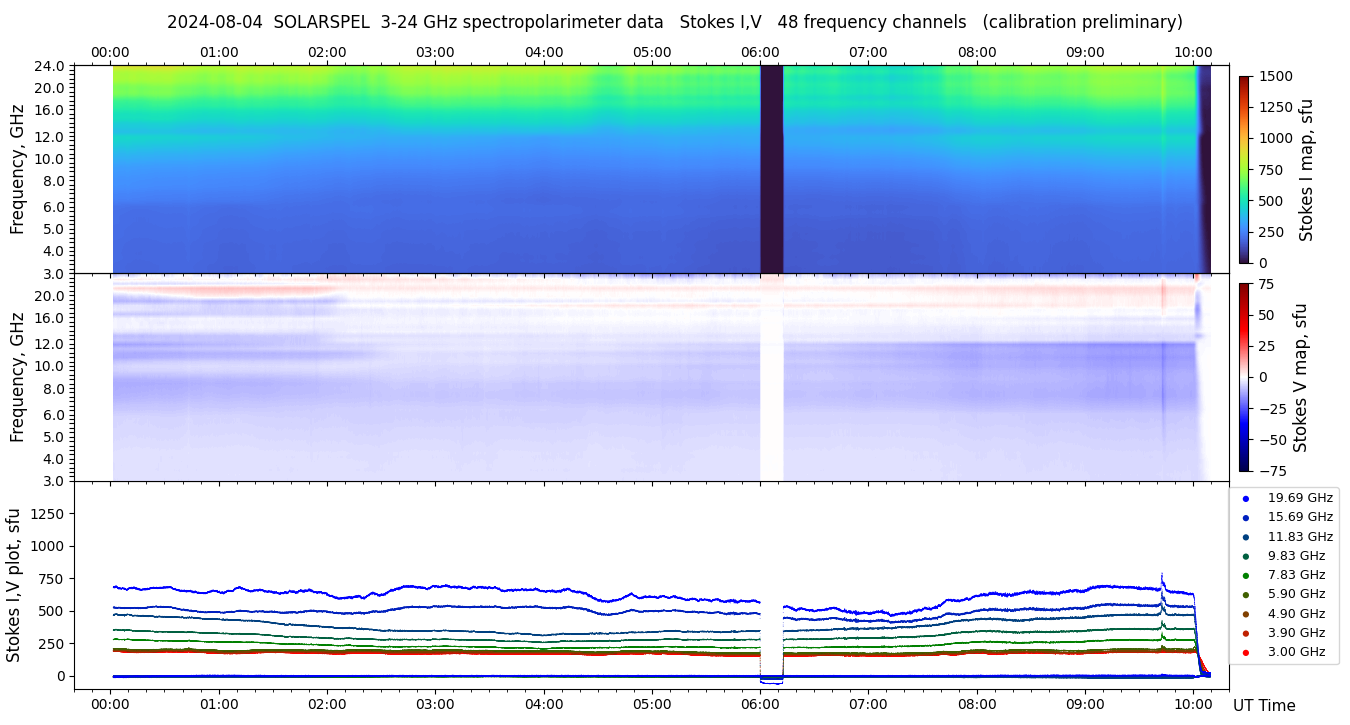Click the 19.69 GHz legend marker dot
The image size is (1350, 725).
click(1246, 498)
